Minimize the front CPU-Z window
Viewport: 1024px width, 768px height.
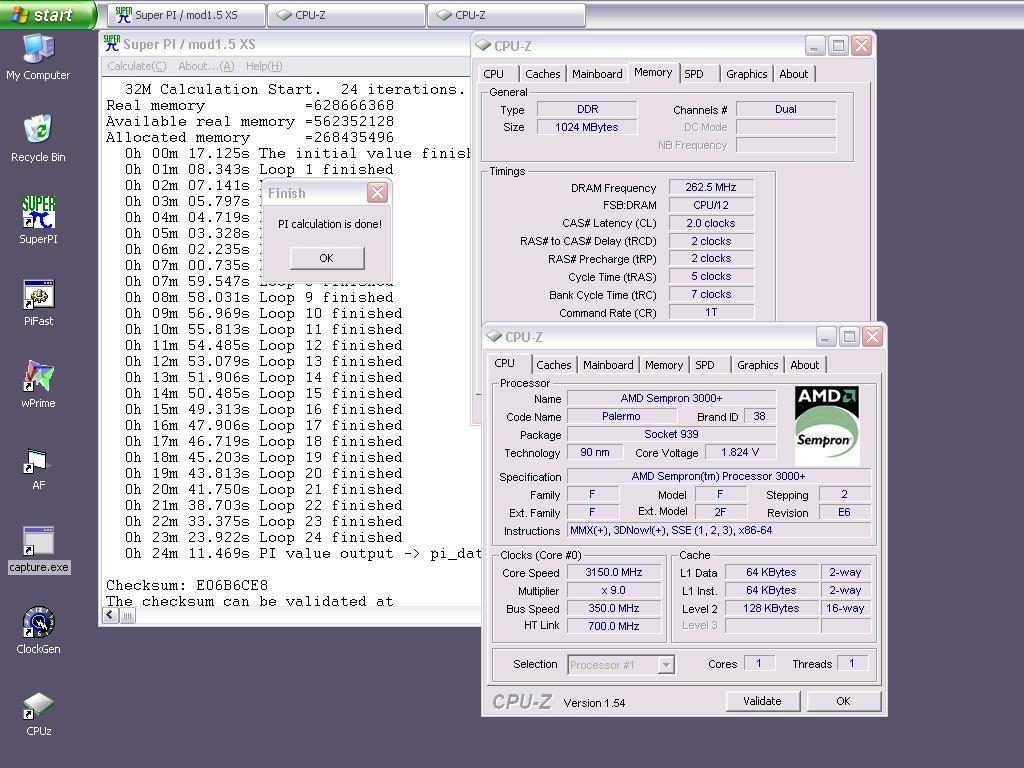click(825, 336)
